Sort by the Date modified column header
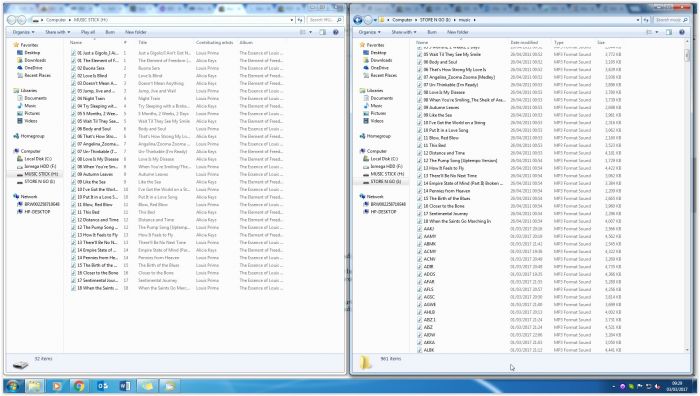 [x=525, y=42]
